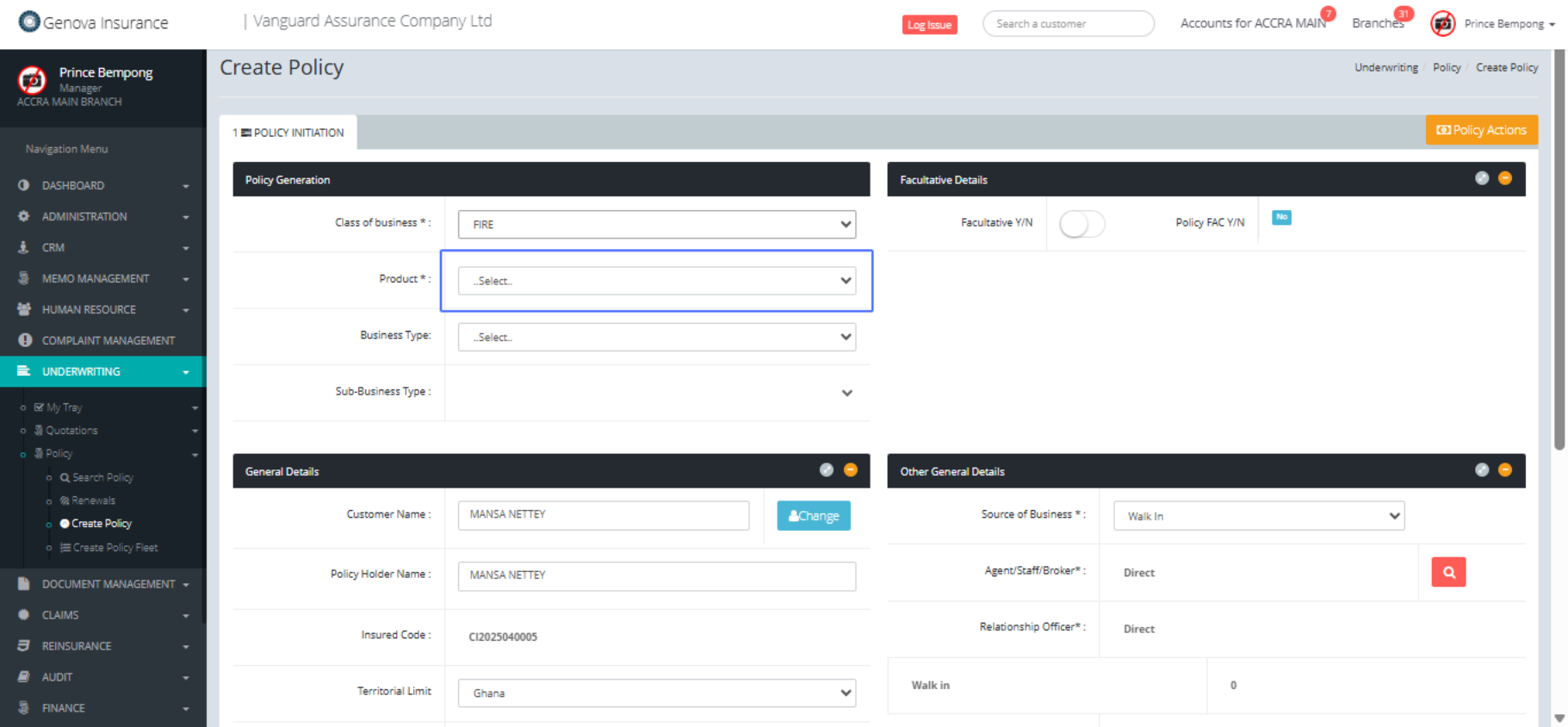Screen dimensions: 1568x727
Task: Click the Policy Actions button
Action: [x=1481, y=130]
